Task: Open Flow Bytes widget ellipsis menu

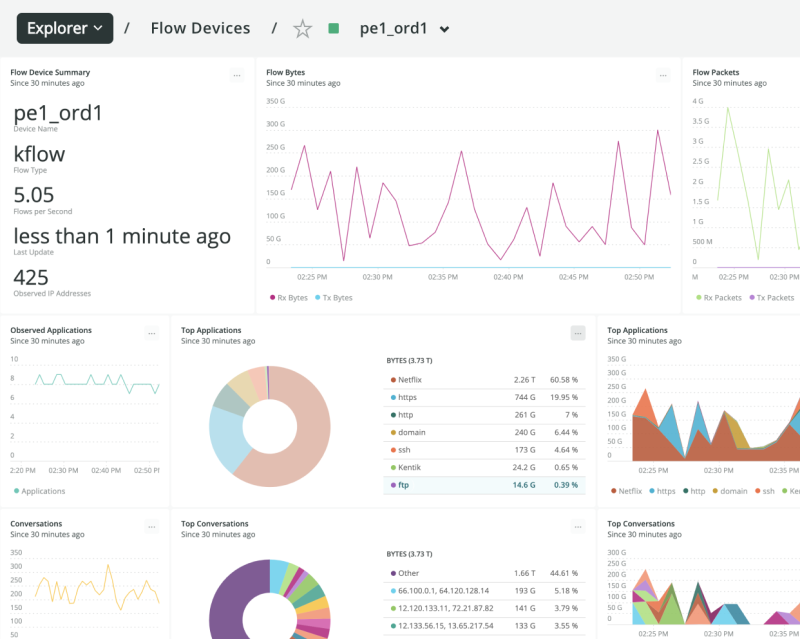Action: coord(663,75)
